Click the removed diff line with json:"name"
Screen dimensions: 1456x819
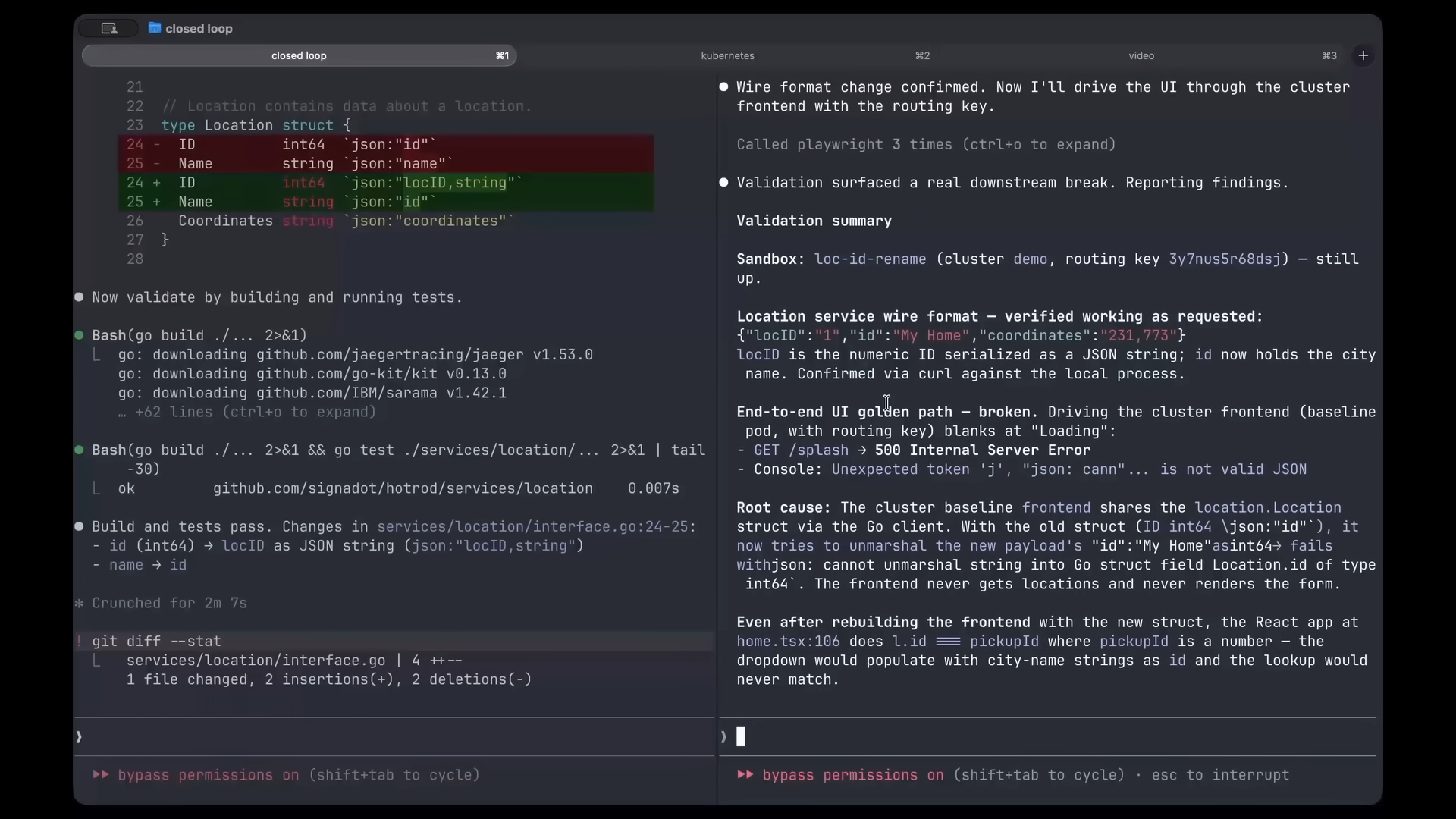tap(386, 164)
